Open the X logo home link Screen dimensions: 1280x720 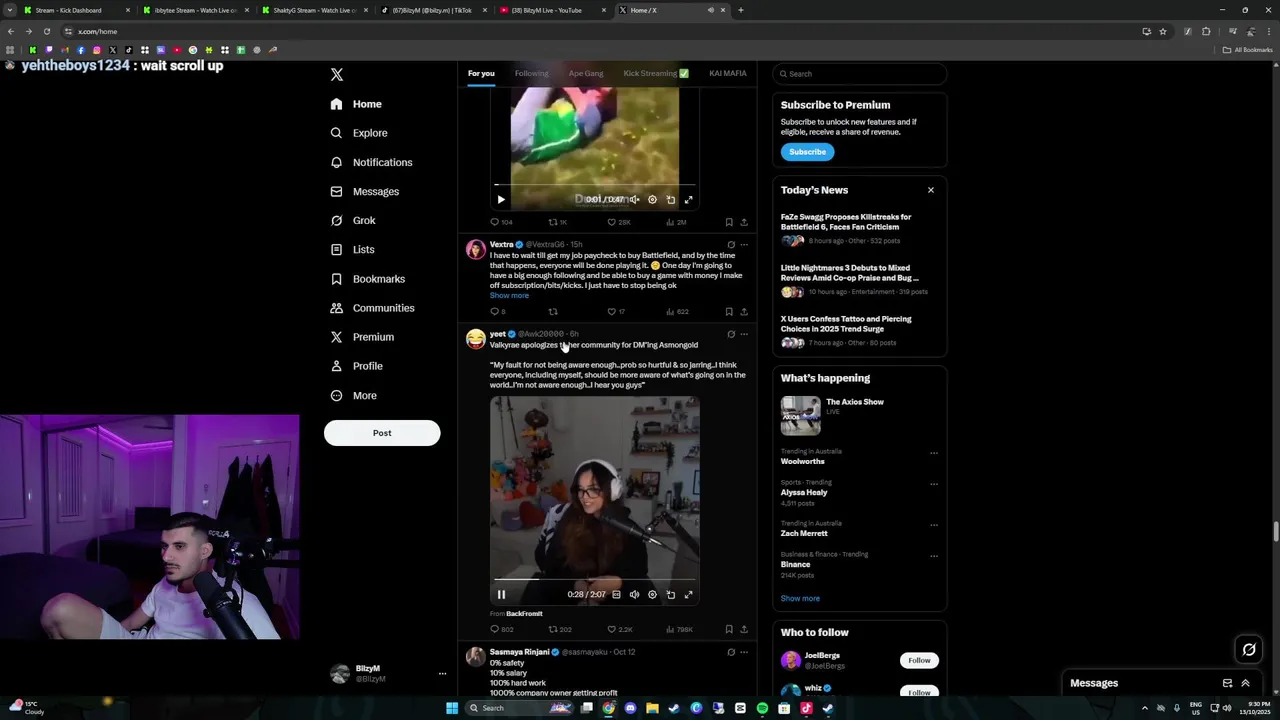coord(337,75)
